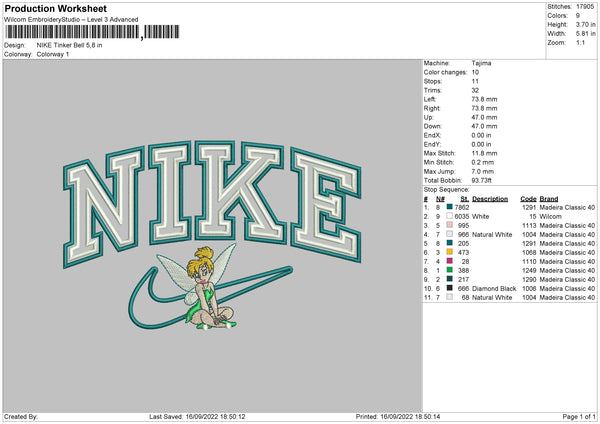Click the NIKE Tinker Bell design preview
Image resolution: width=600 pixels, height=424 pixels.
212,236
